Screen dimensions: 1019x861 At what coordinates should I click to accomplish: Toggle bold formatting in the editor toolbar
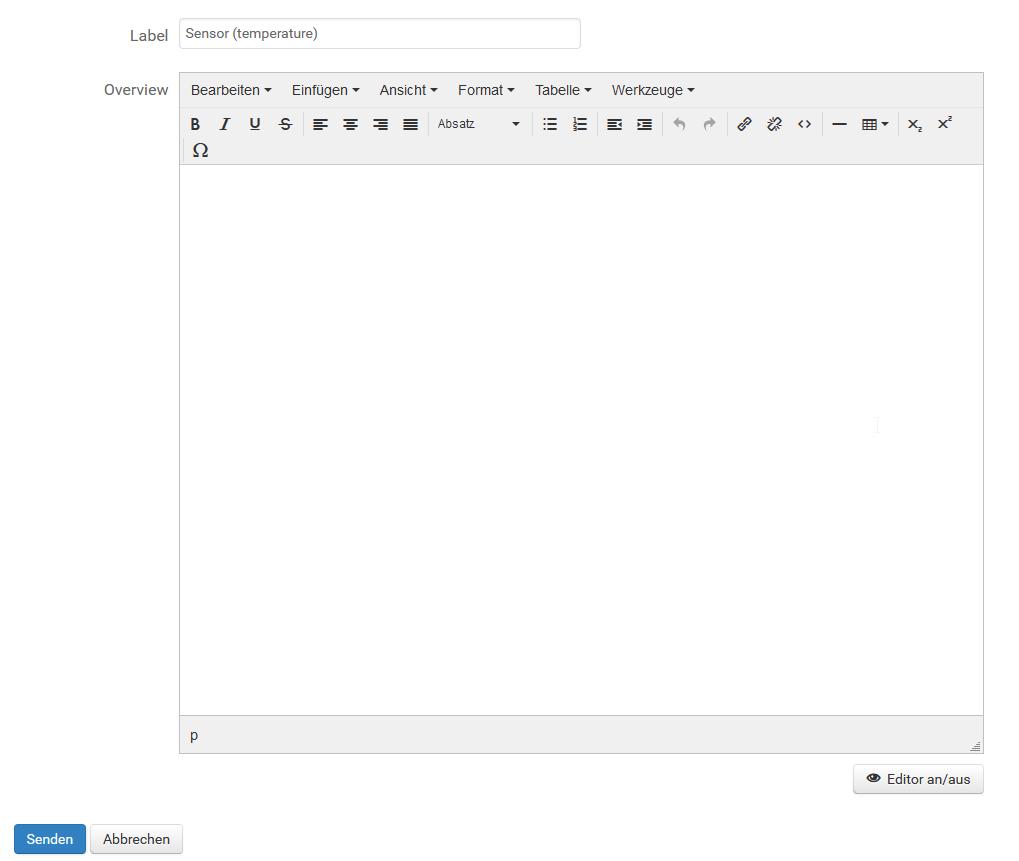(195, 125)
